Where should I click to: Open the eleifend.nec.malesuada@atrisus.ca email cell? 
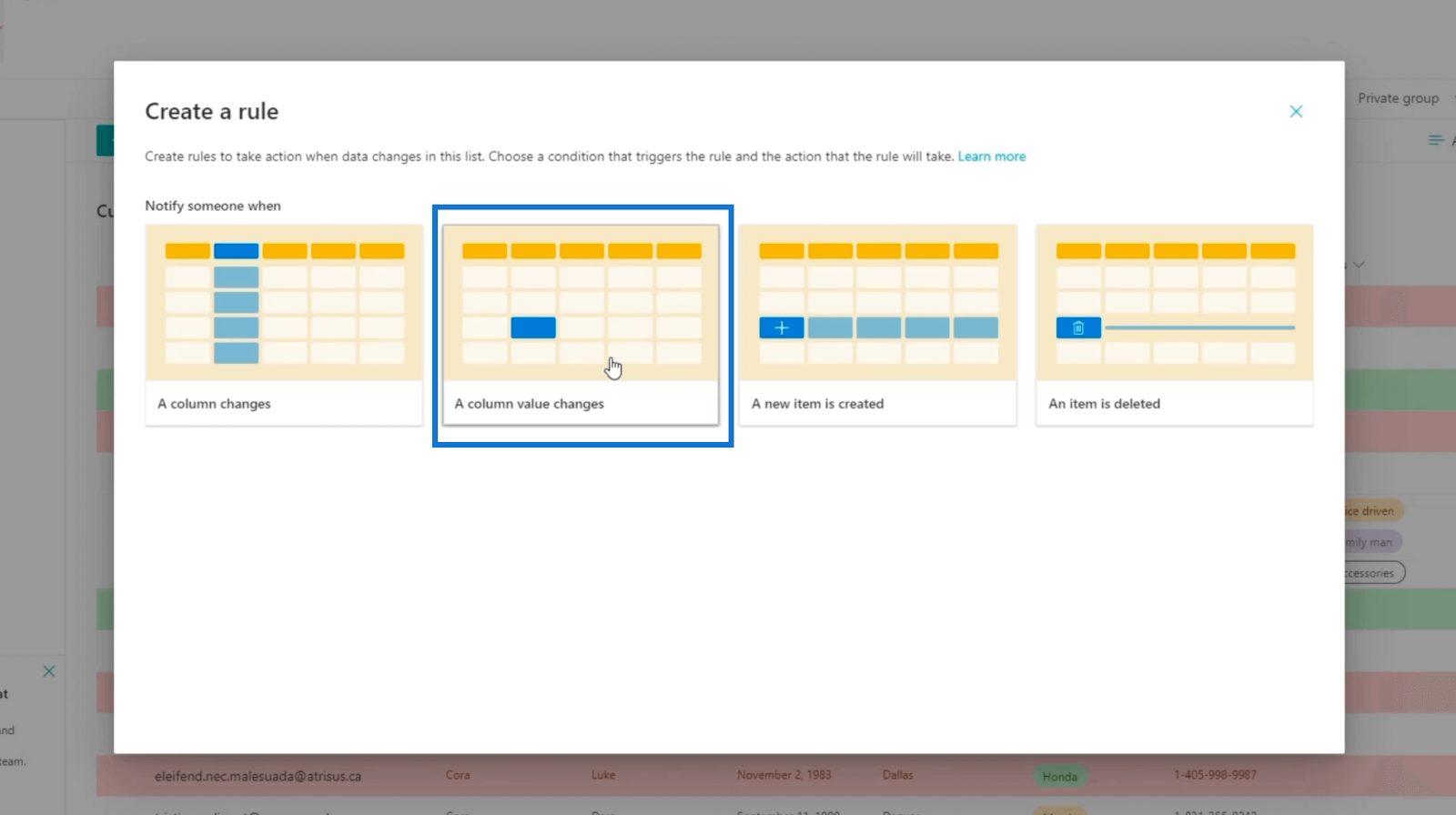pos(258,777)
